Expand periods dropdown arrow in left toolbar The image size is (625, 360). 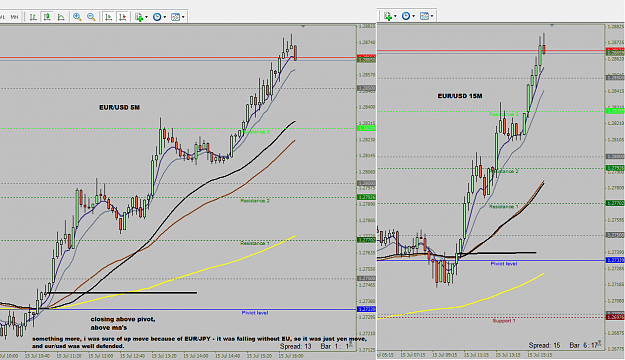click(x=165, y=17)
